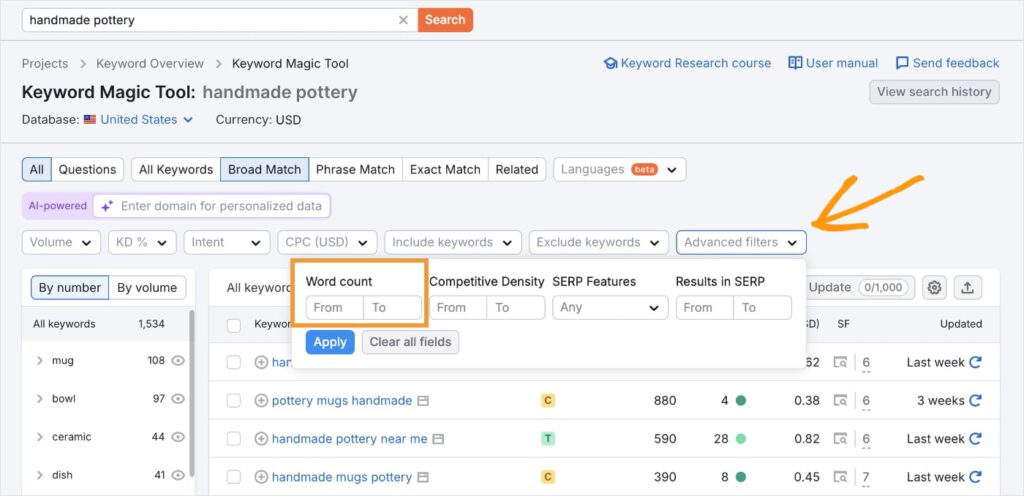
Task: Toggle eye icon for ceramic group
Action: [178, 437]
